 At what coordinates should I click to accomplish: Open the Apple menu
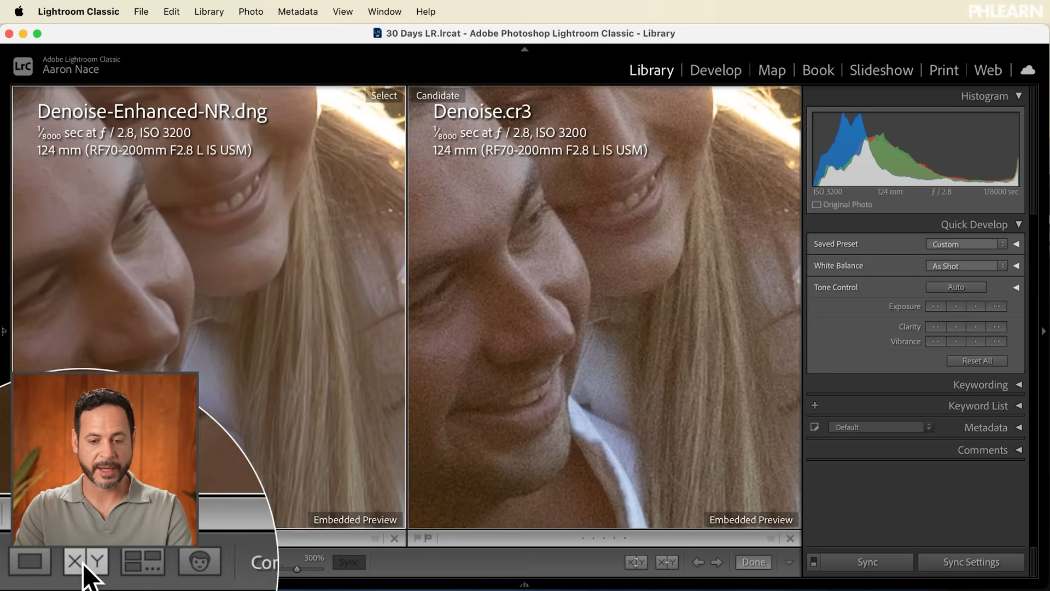[19, 11]
